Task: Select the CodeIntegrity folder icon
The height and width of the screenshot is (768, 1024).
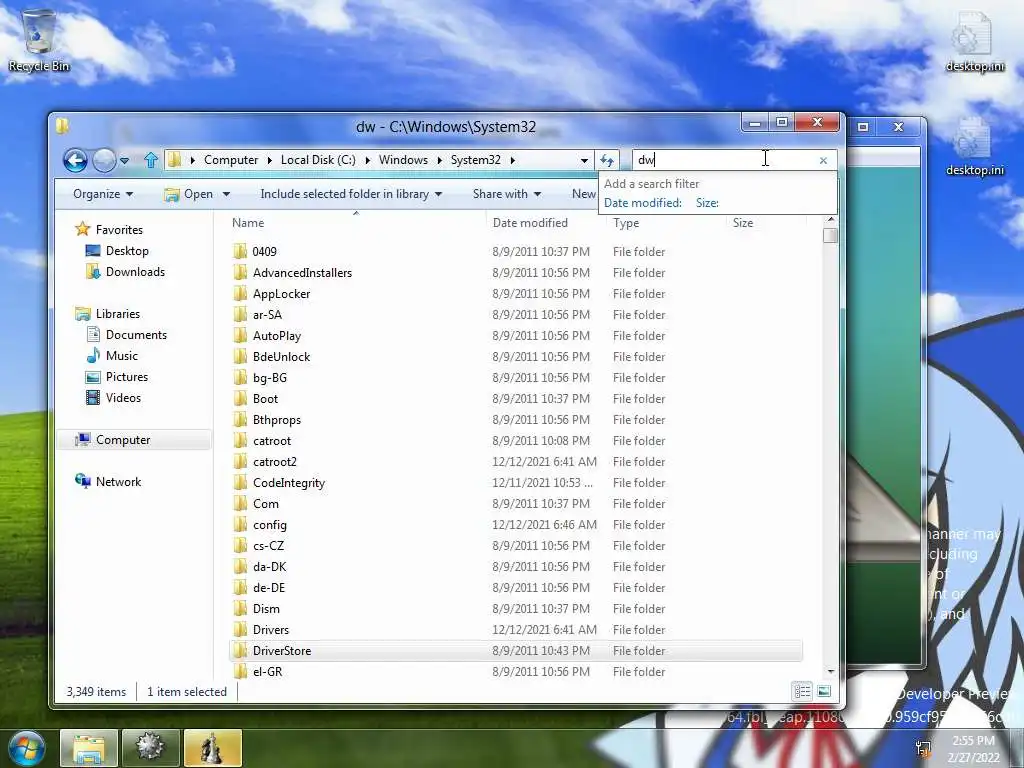Action: coord(240,483)
